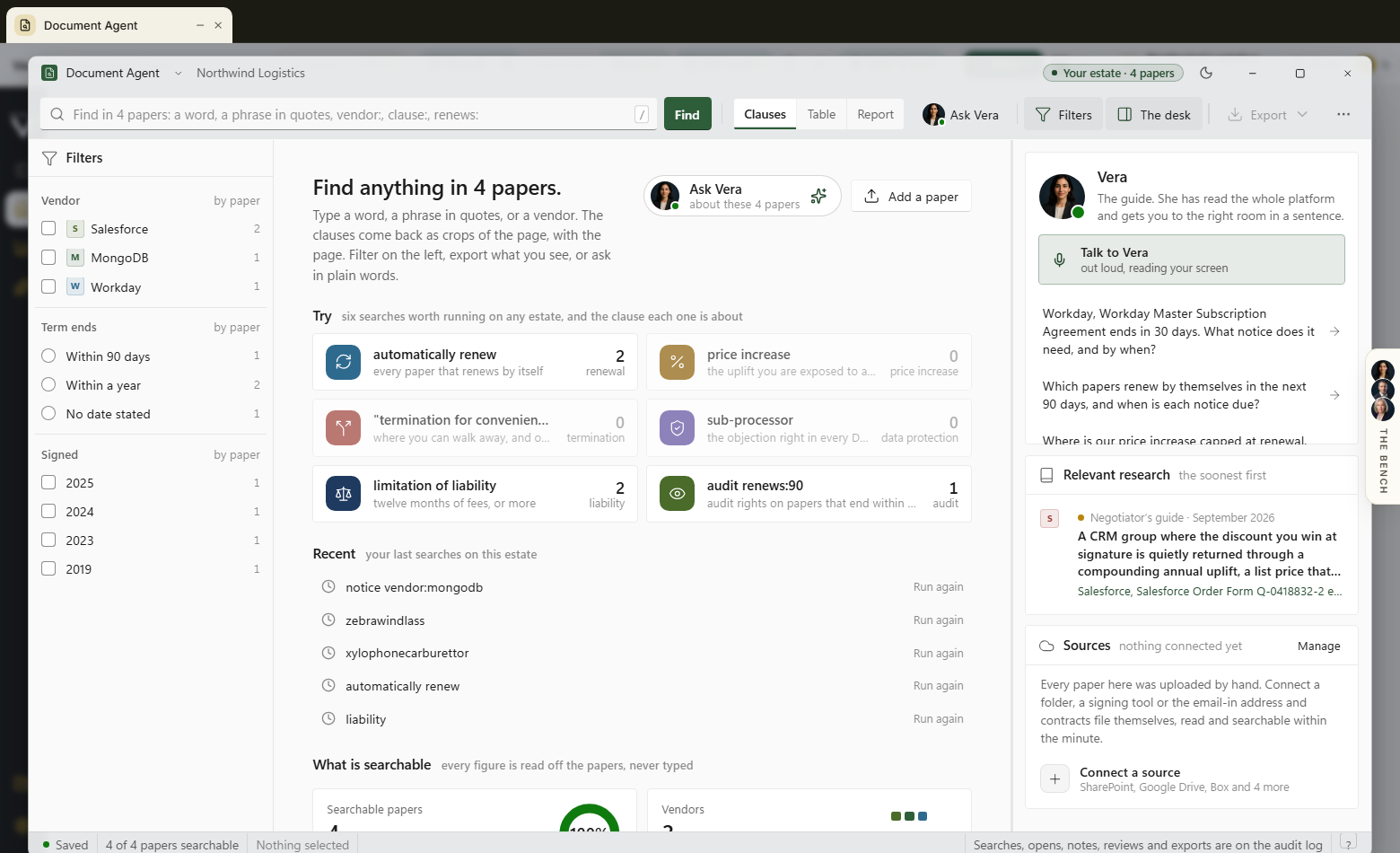Click the sub-processor shield icon

(677, 428)
